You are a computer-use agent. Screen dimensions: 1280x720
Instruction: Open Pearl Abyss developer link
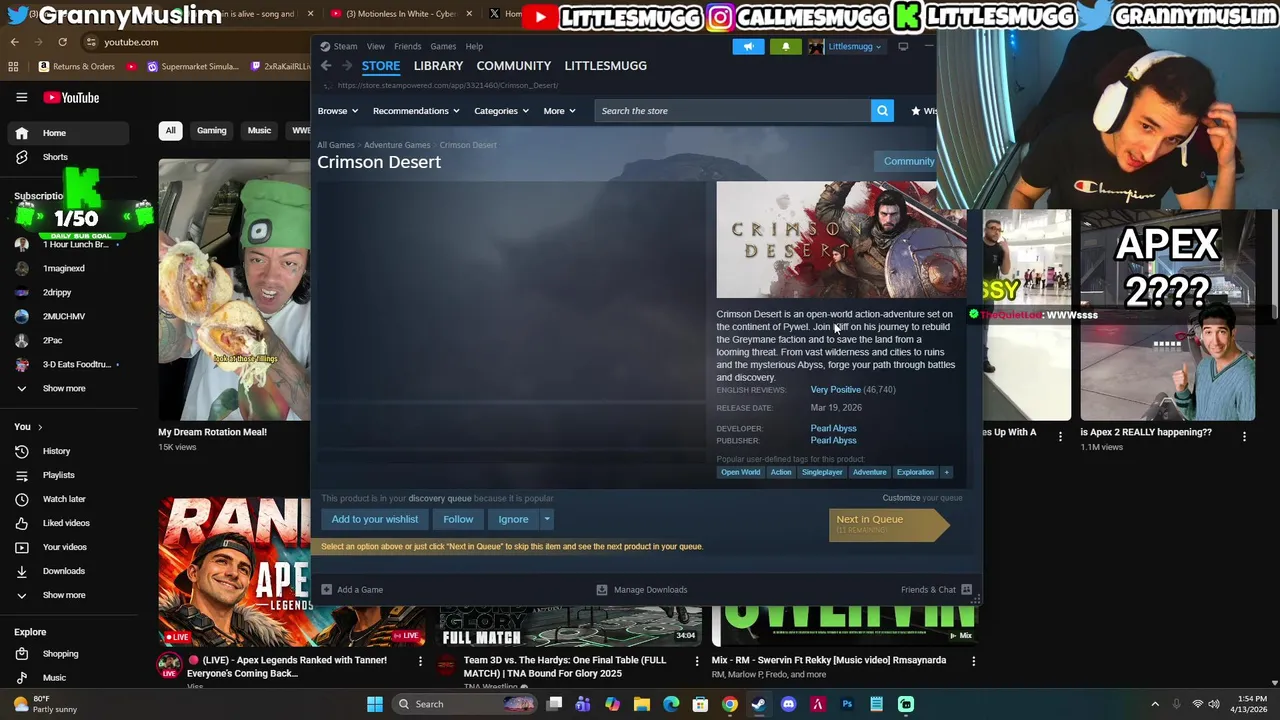833,428
